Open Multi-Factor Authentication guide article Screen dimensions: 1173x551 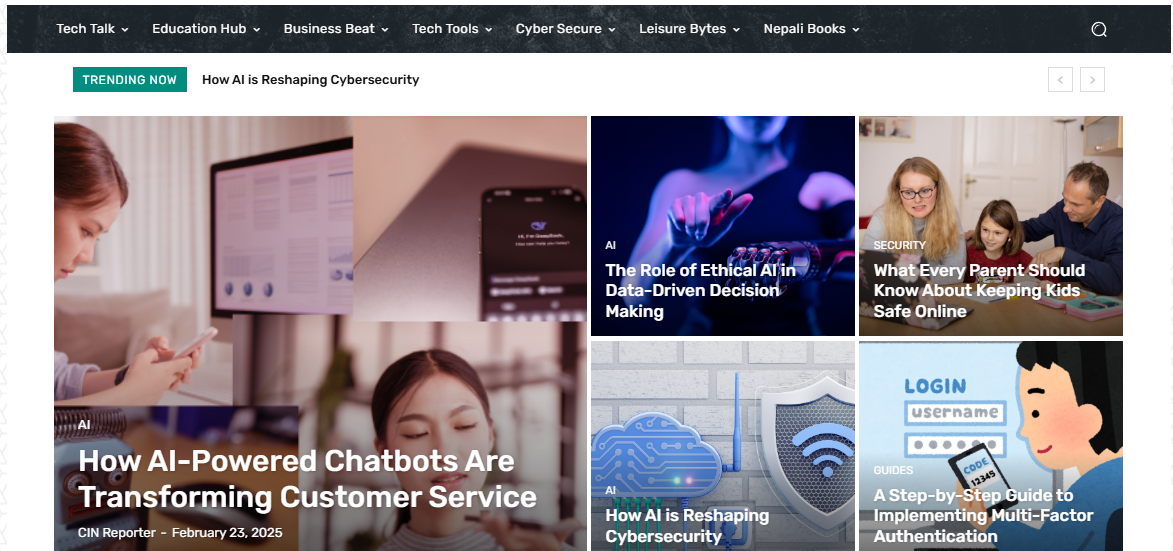click(x=984, y=516)
